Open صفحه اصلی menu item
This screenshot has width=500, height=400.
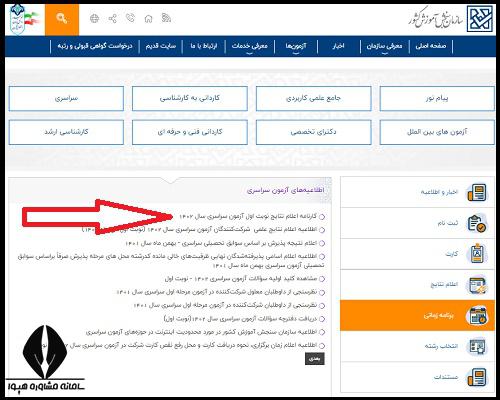[x=431, y=46]
